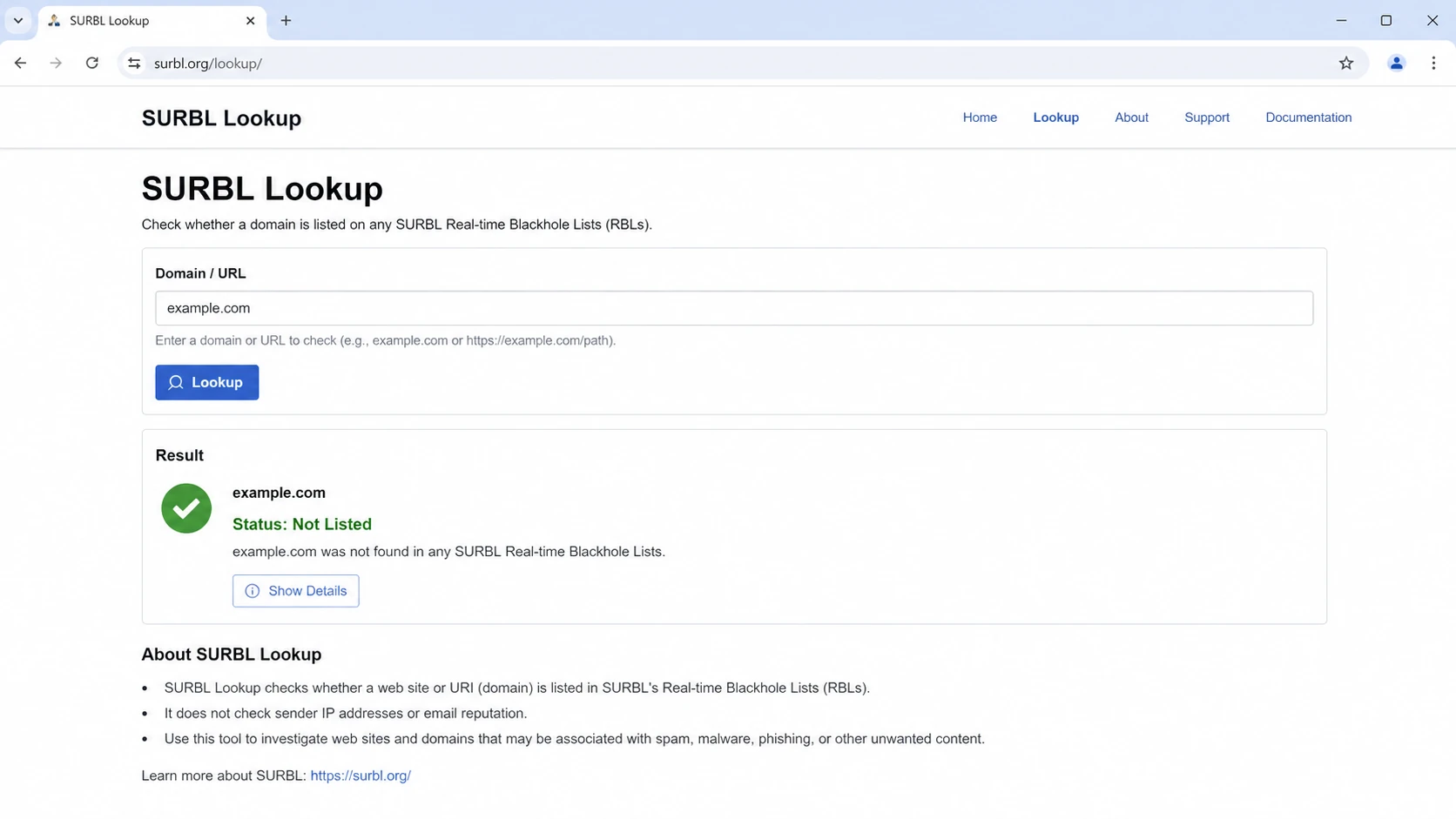Maximize the browser window
This screenshot has width=1456, height=819.
pyautogui.click(x=1386, y=20)
